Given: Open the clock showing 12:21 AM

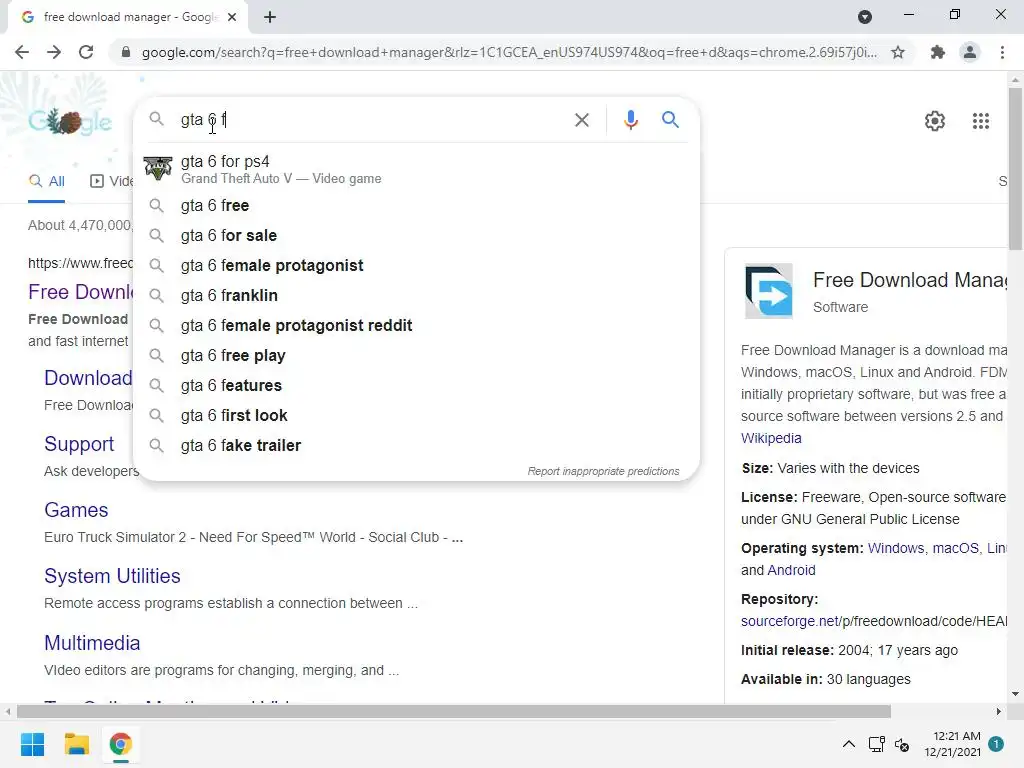Looking at the screenshot, I should click(952, 744).
